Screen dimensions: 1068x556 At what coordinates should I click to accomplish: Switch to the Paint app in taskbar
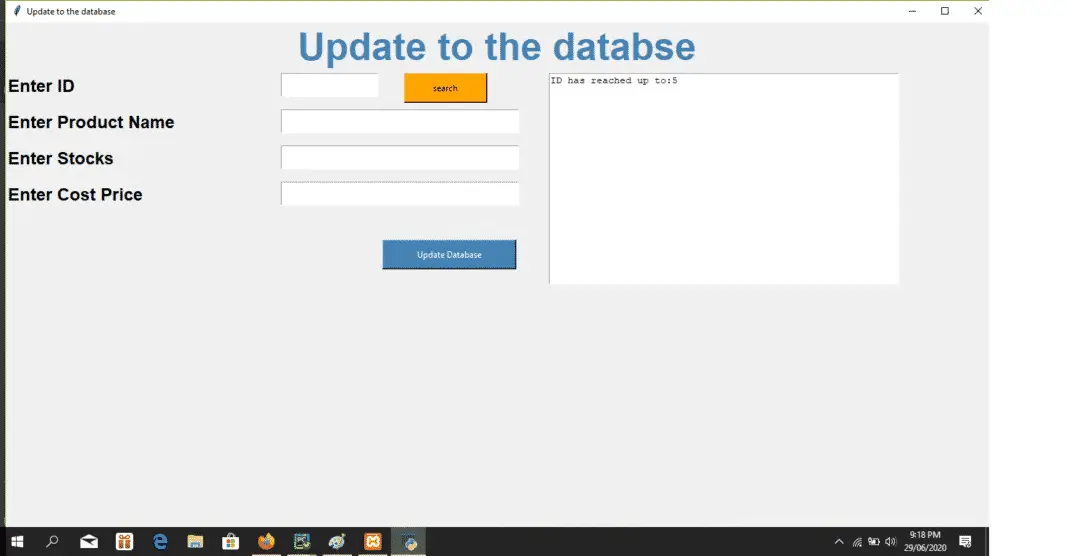[337, 542]
